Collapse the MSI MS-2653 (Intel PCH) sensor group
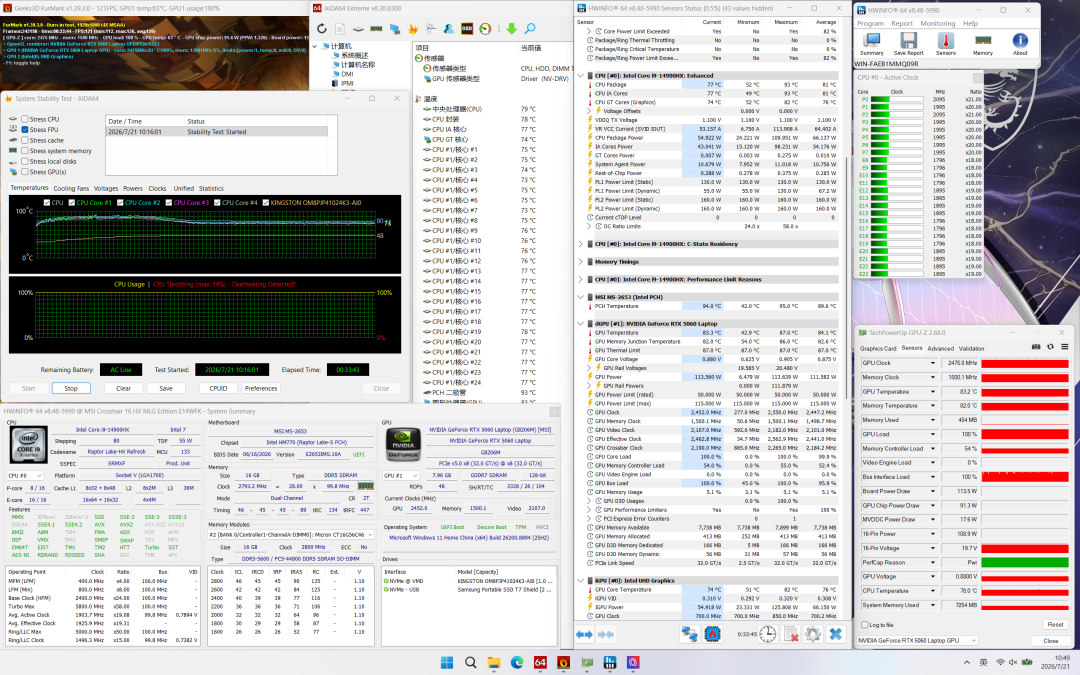The height and width of the screenshot is (675, 1080). (581, 297)
